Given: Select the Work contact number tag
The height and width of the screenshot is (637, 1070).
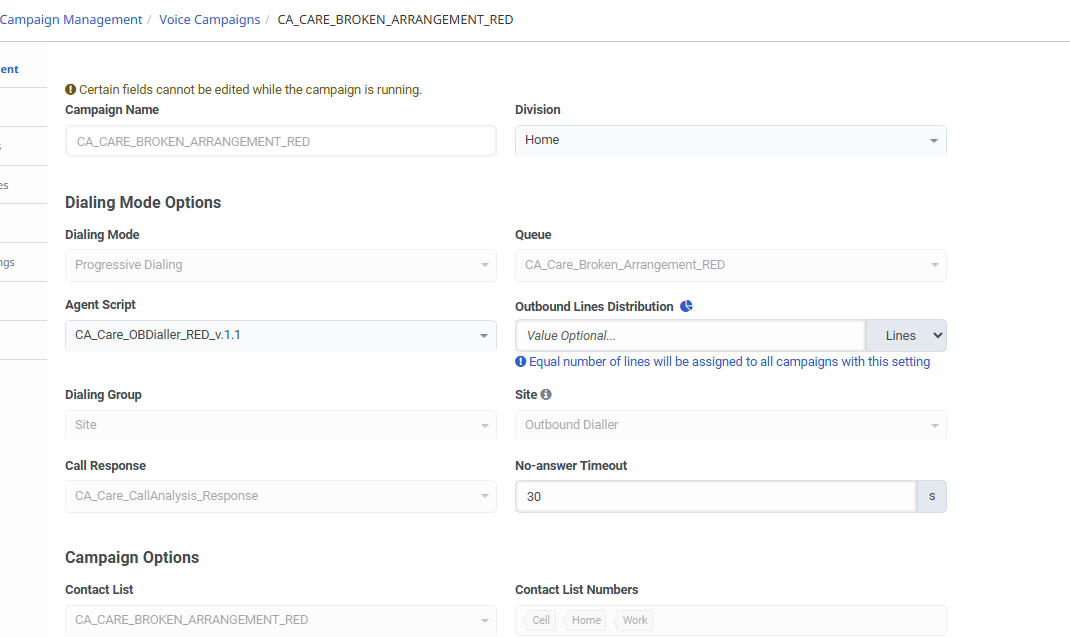Looking at the screenshot, I should point(635,620).
